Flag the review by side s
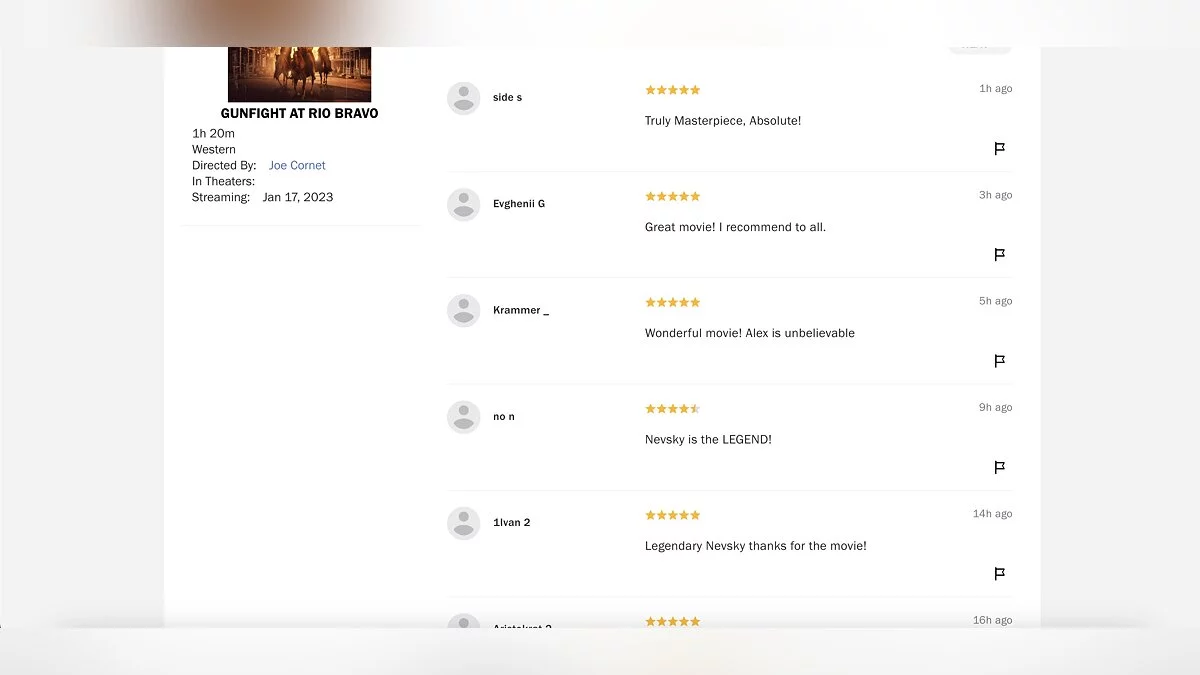The image size is (1200, 675). tap(999, 149)
